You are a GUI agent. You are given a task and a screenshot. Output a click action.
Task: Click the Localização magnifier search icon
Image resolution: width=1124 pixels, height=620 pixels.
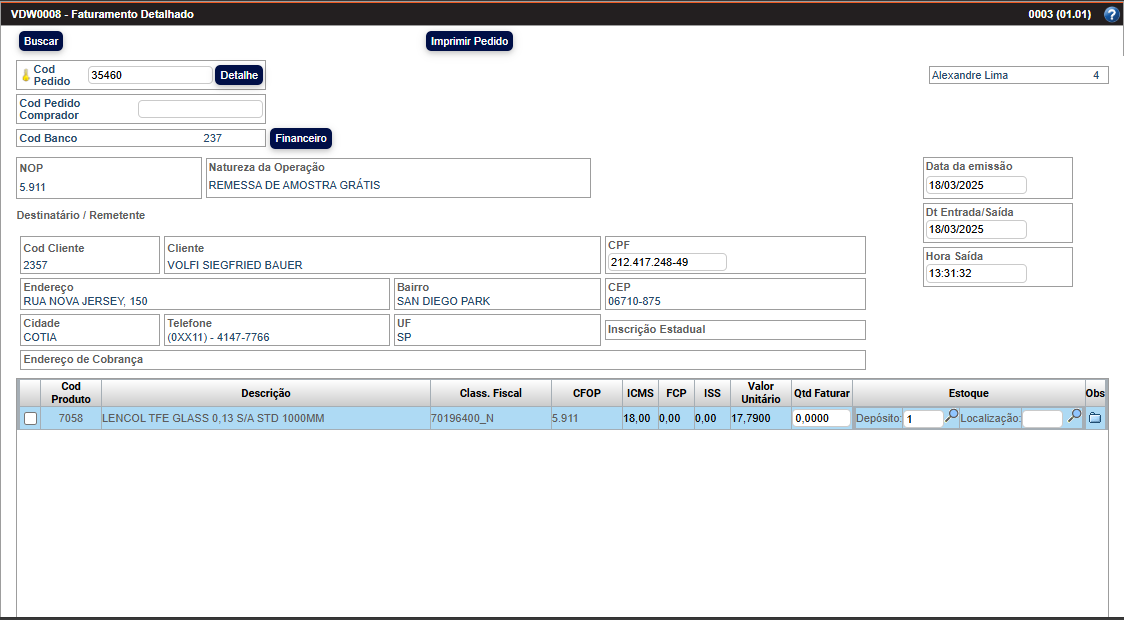(1074, 416)
